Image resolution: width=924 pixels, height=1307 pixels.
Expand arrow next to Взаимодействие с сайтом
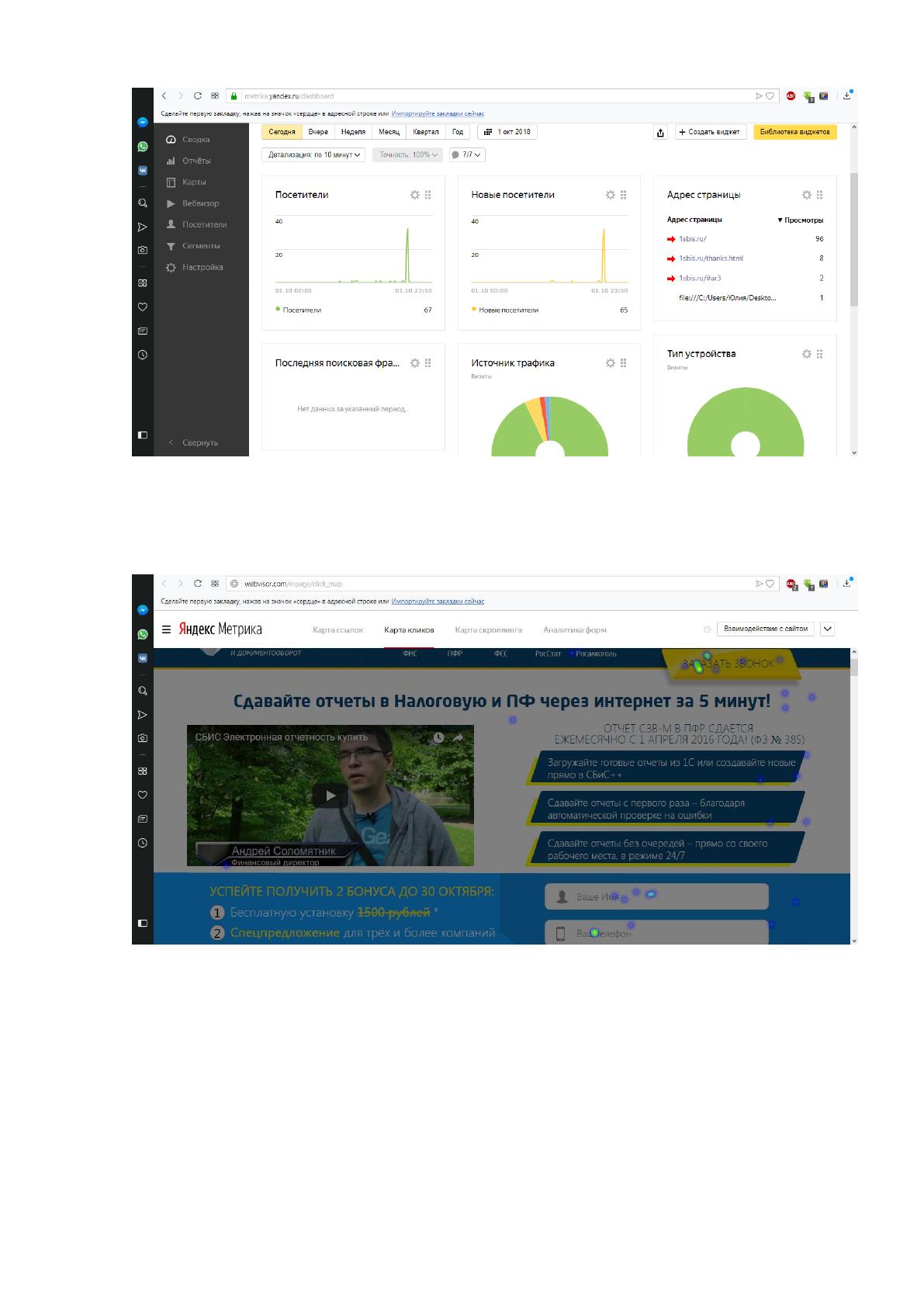(x=828, y=629)
